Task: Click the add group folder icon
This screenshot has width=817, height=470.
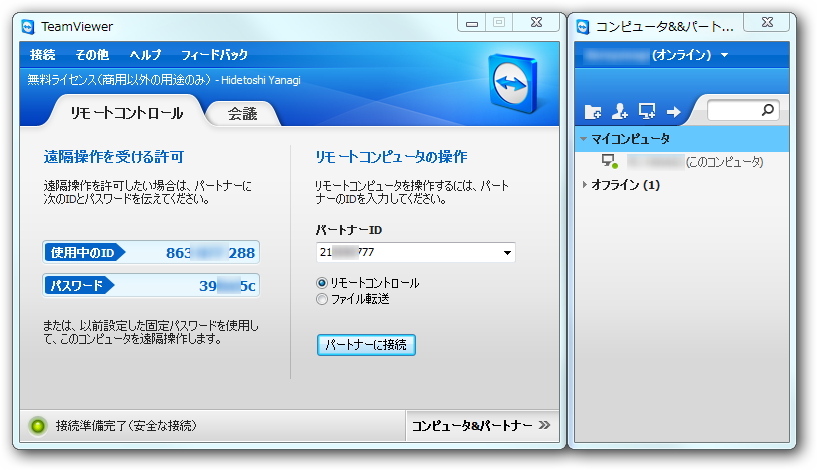Action: coord(592,112)
